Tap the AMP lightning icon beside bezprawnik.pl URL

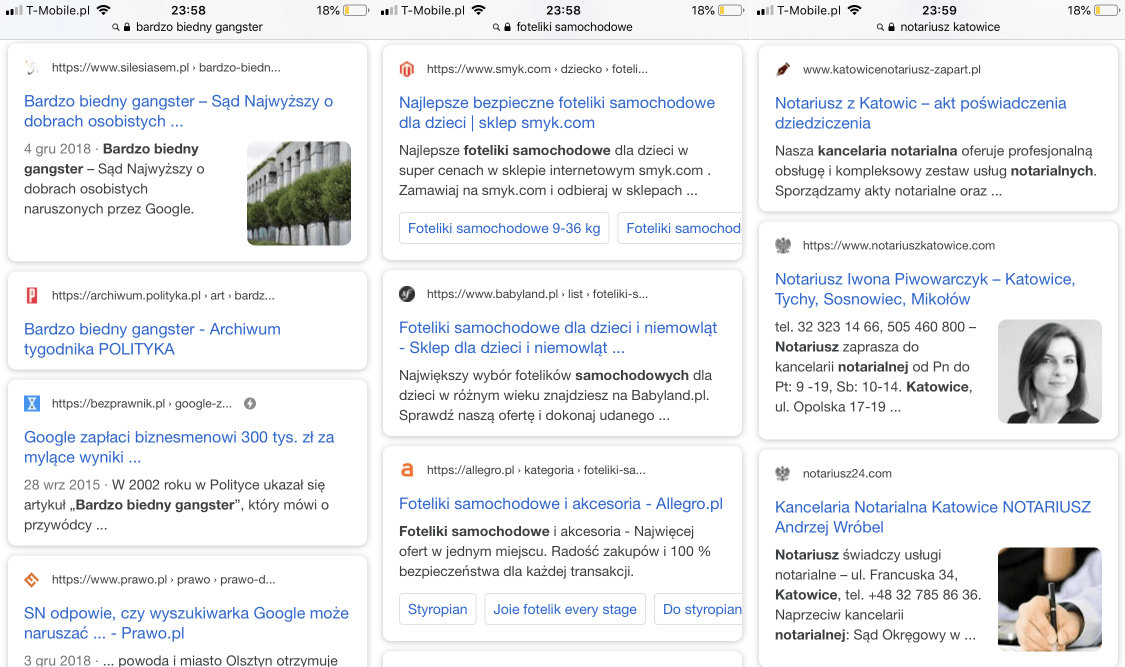(250, 404)
